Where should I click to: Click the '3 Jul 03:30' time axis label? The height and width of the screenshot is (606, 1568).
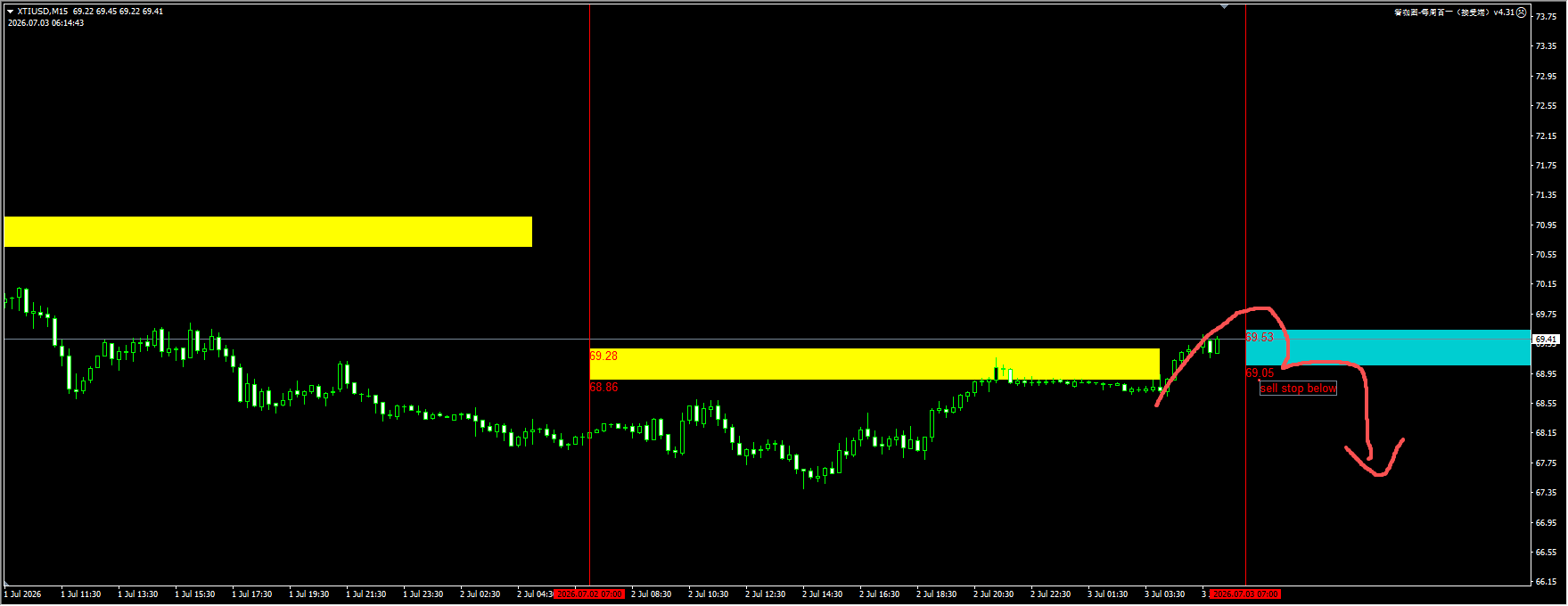coord(1165,594)
